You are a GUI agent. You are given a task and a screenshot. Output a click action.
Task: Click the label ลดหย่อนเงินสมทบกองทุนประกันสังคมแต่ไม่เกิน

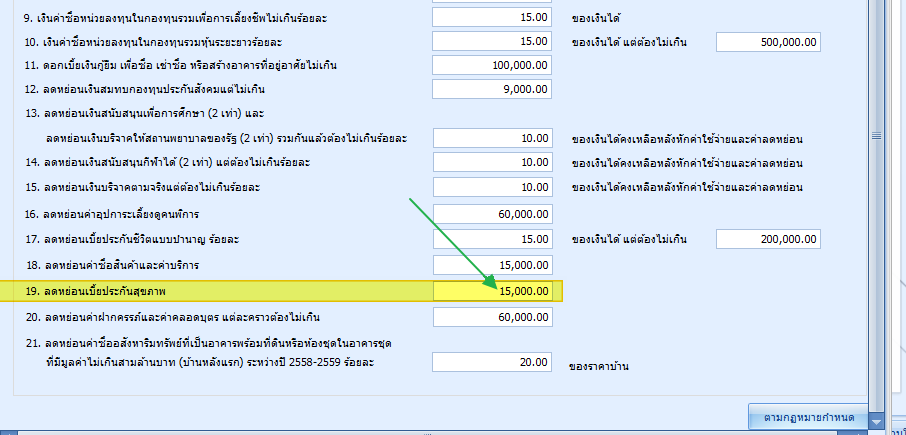154,90
